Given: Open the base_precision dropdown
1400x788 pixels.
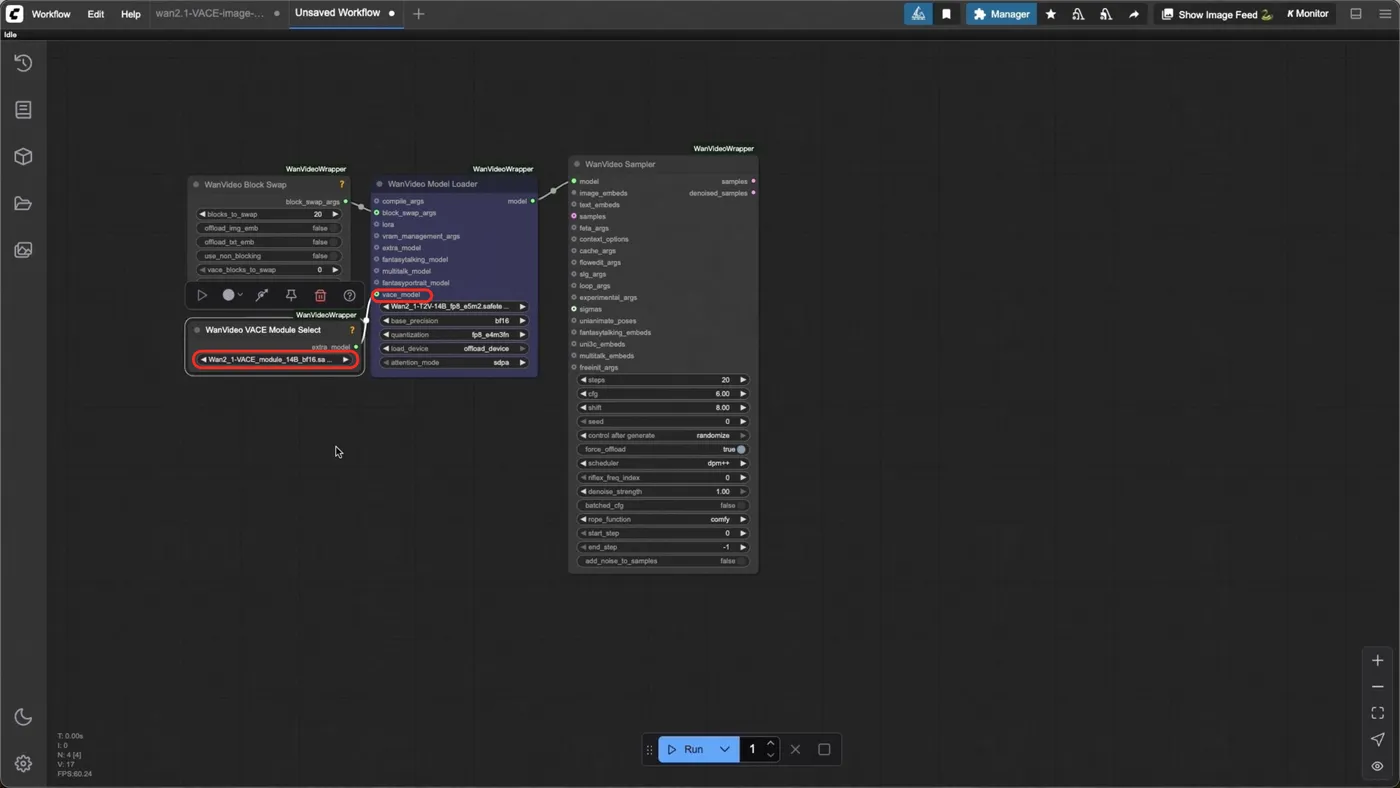Looking at the screenshot, I should (454, 321).
